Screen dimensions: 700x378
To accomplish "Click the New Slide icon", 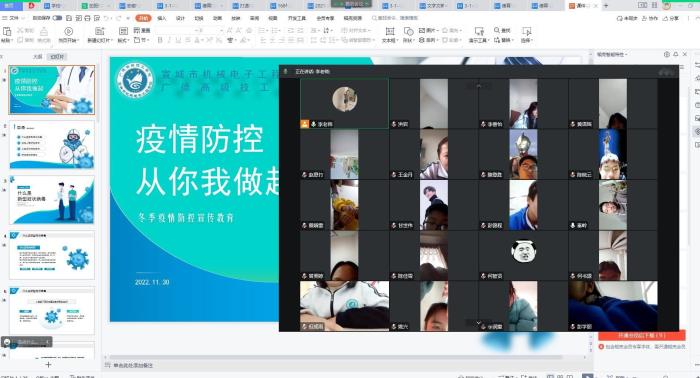I will click(x=100, y=31).
